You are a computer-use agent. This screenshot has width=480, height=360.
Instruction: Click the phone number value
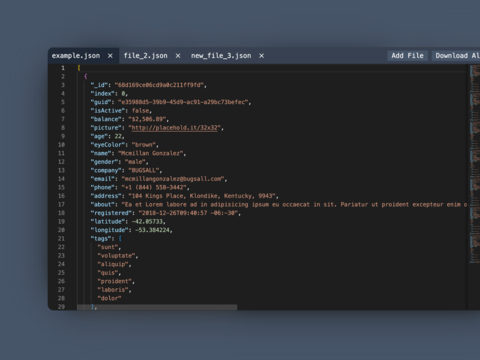154,187
